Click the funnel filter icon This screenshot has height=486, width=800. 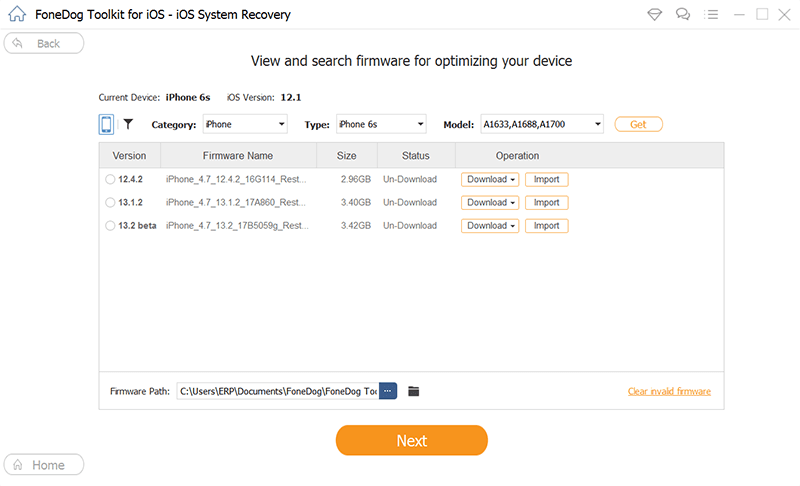[x=128, y=124]
